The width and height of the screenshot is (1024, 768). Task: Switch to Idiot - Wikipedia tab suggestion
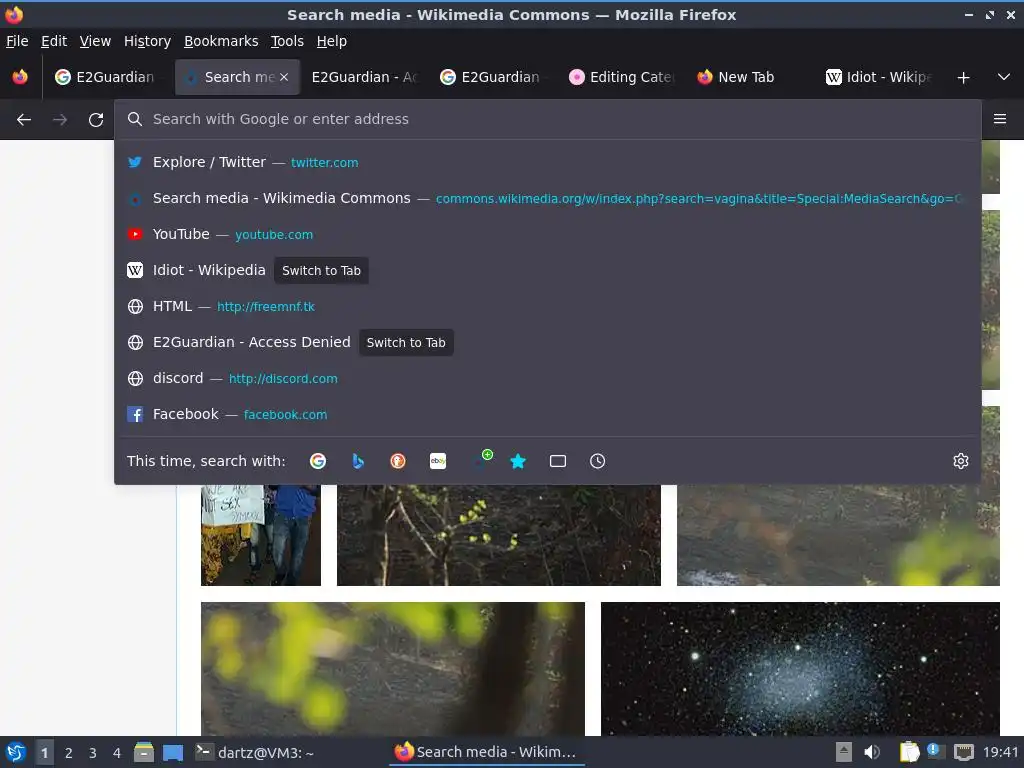(x=548, y=270)
